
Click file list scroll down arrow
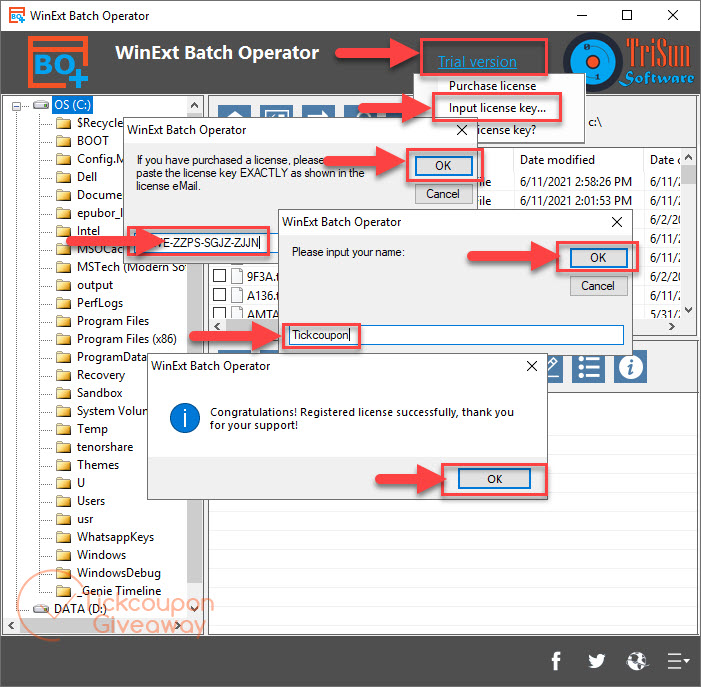tap(688, 309)
